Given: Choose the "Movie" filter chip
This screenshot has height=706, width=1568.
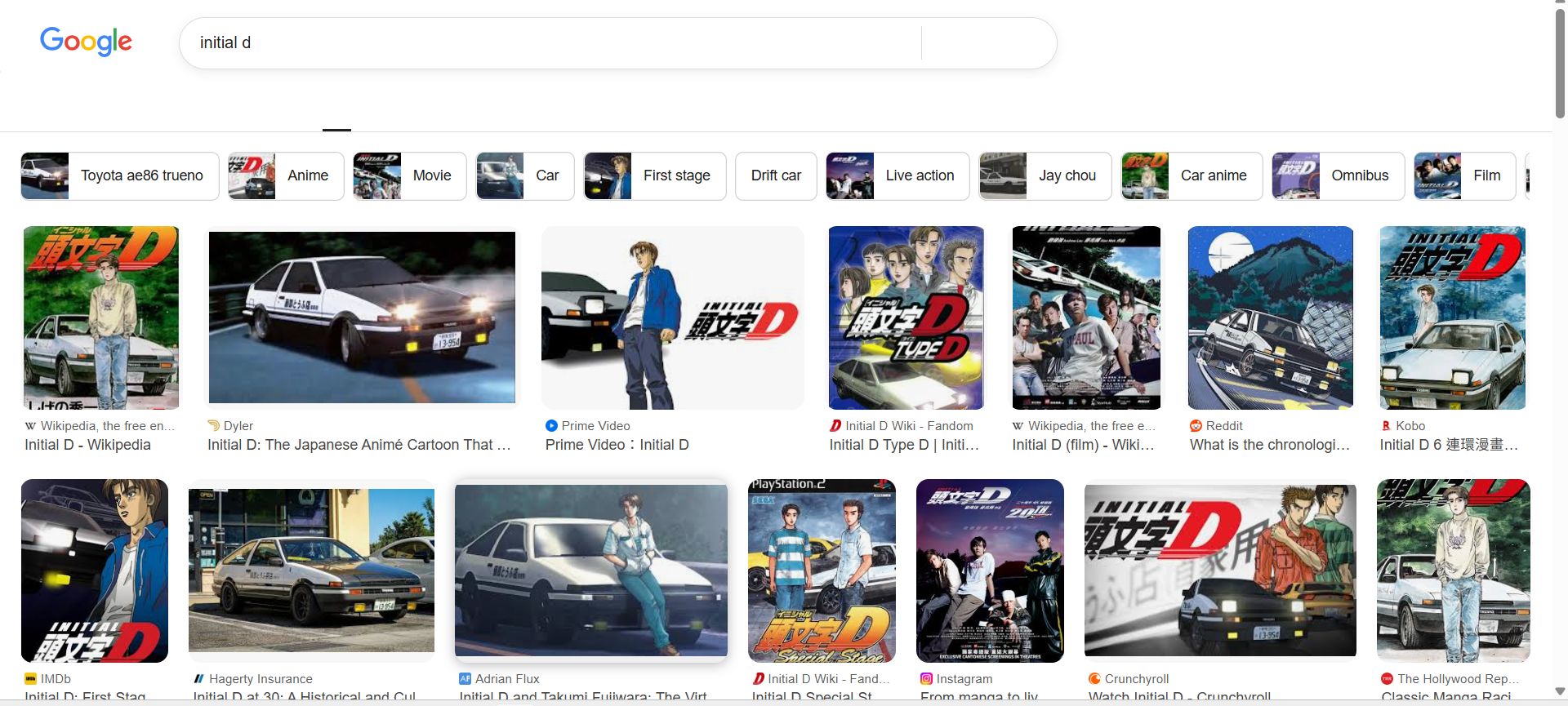Looking at the screenshot, I should click(x=410, y=175).
